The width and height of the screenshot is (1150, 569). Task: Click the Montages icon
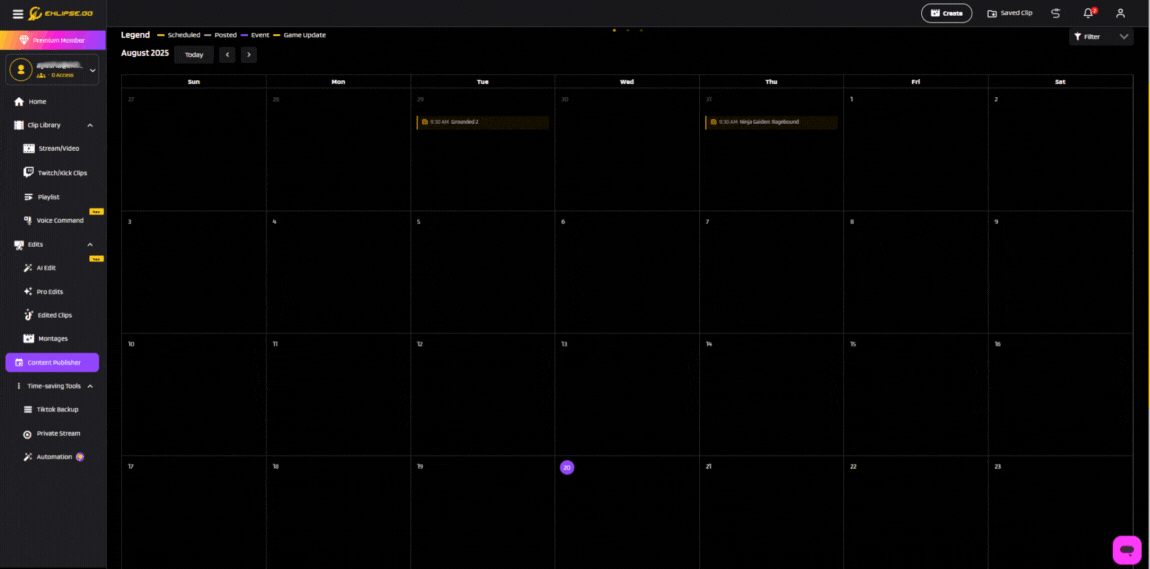[x=29, y=339]
